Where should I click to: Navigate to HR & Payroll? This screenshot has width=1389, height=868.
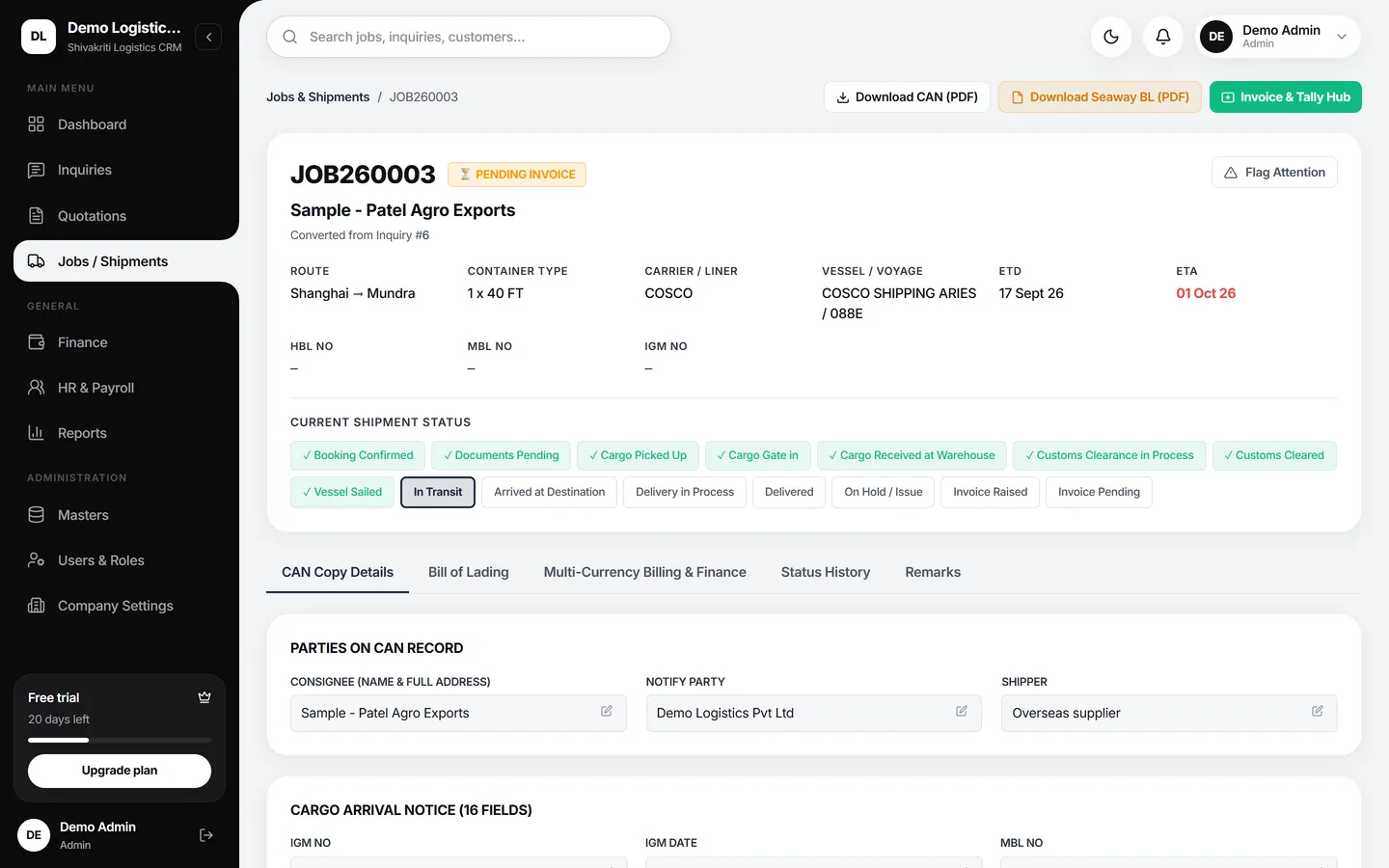(120, 388)
